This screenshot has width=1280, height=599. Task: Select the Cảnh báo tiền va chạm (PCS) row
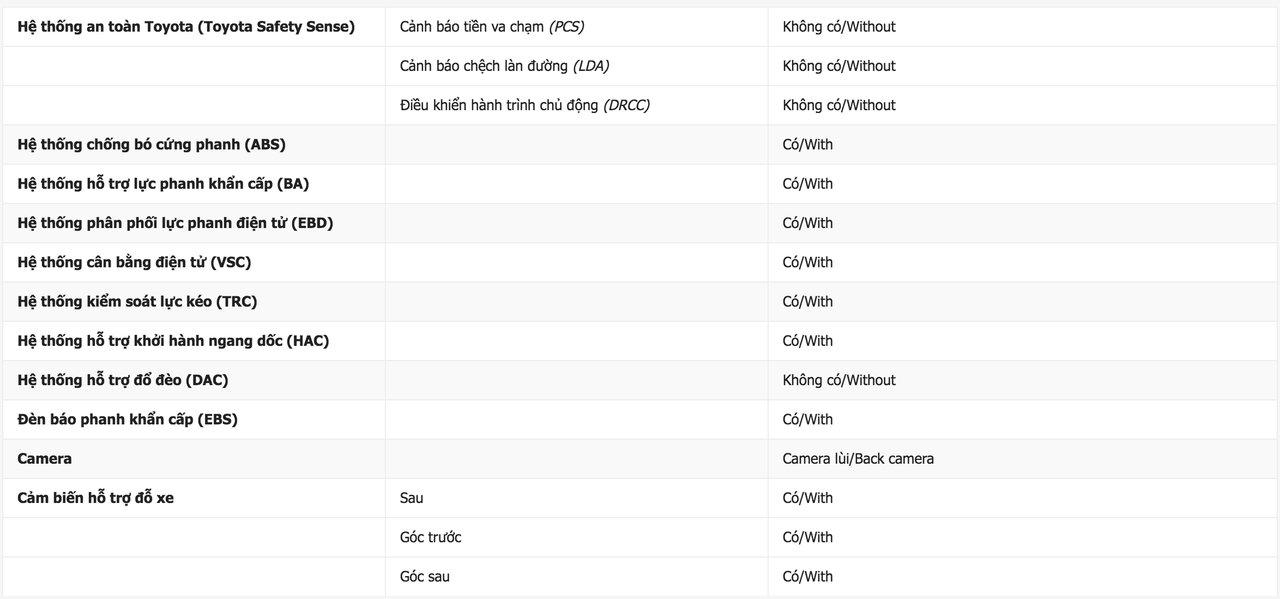[640, 27]
